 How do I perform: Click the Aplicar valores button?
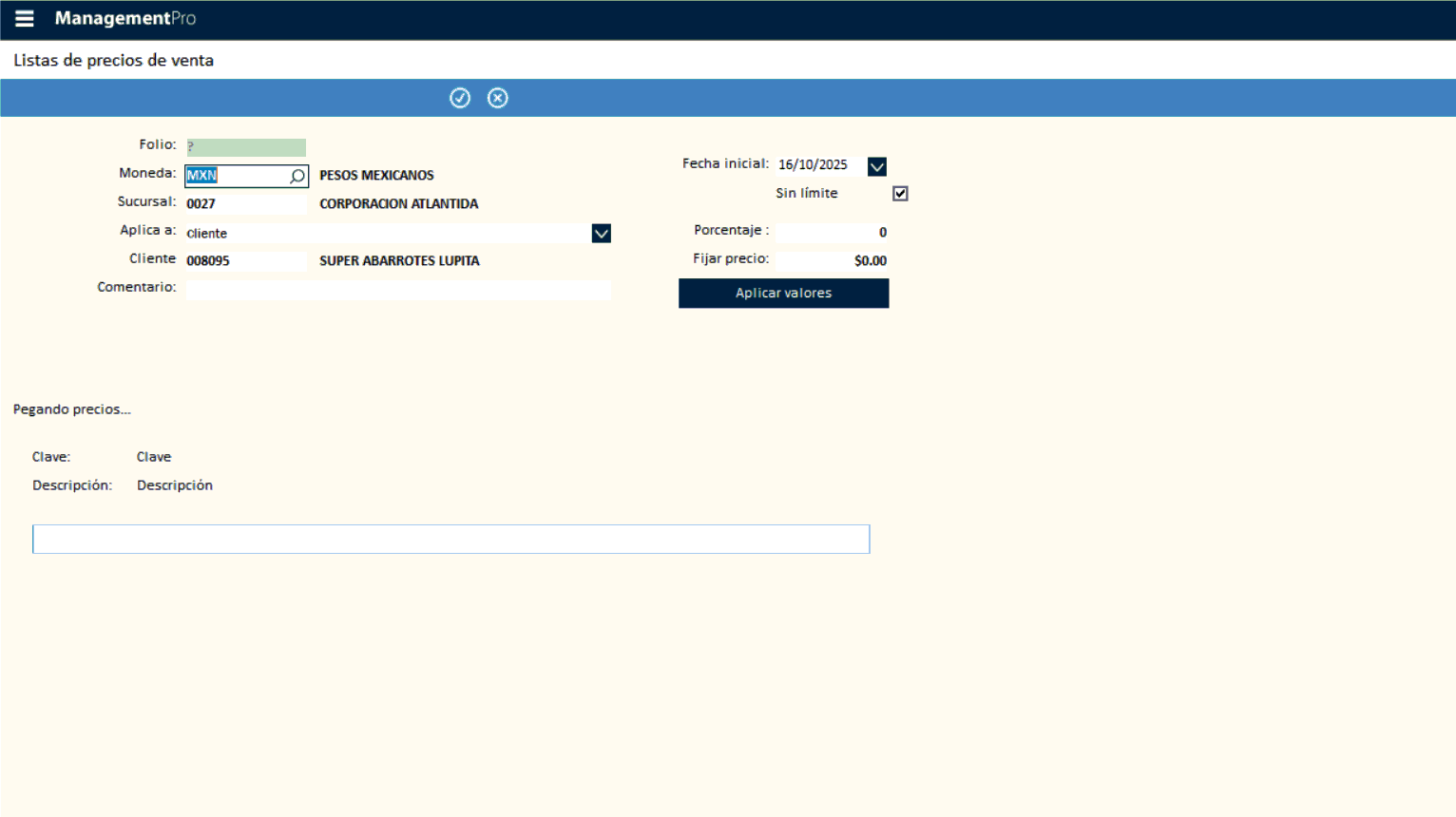point(784,293)
